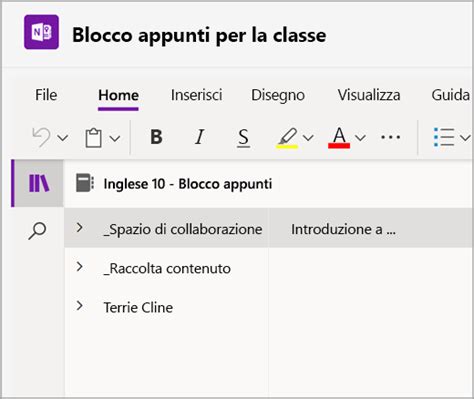
Task: Expand the _Spazio di collaborazione section
Action: pos(79,228)
